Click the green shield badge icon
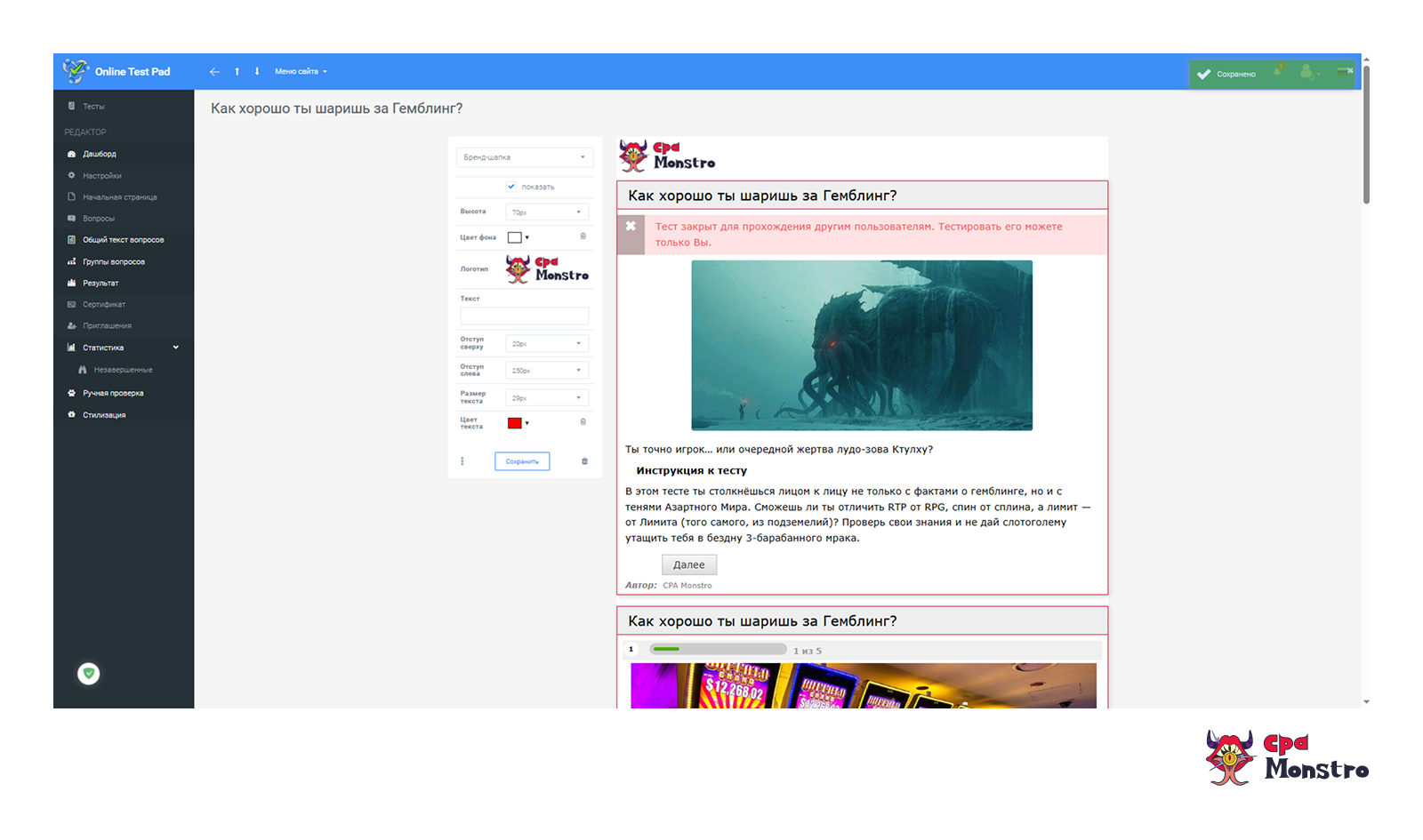The width and height of the screenshot is (1423, 840). pyautogui.click(x=88, y=674)
